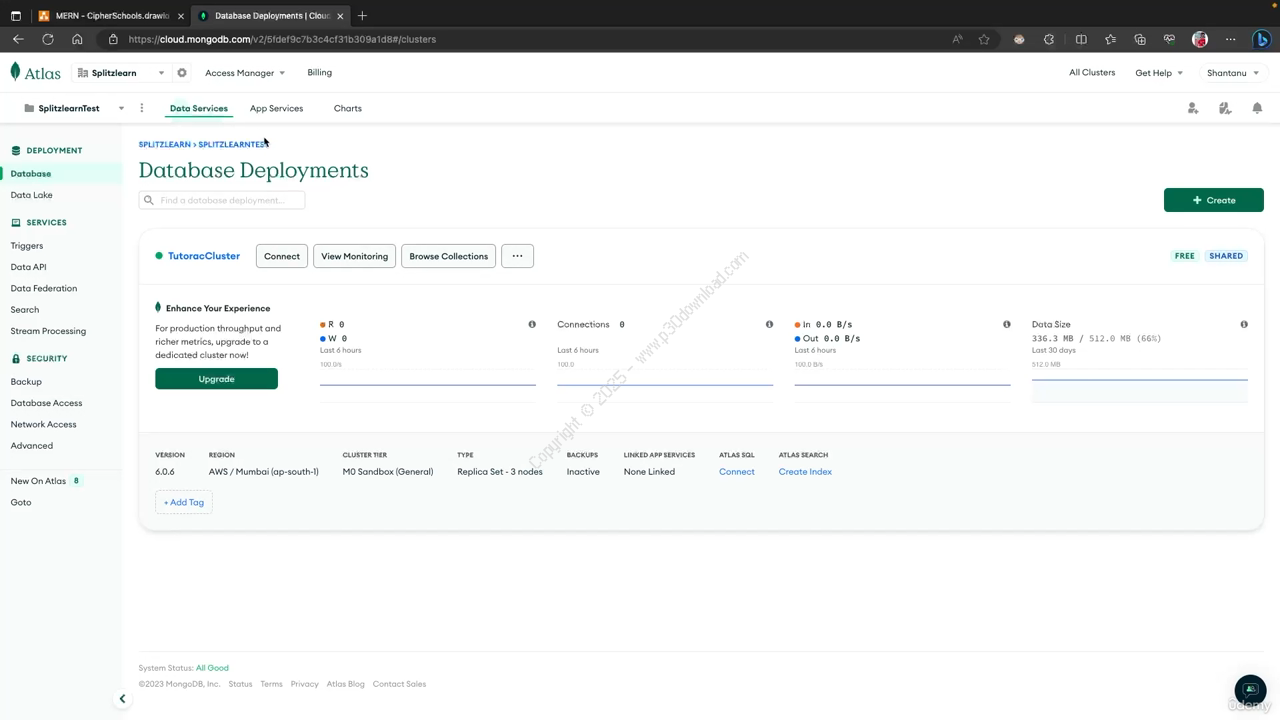The image size is (1280, 720).
Task: Reload the page with refresh icon
Action: [x=48, y=39]
